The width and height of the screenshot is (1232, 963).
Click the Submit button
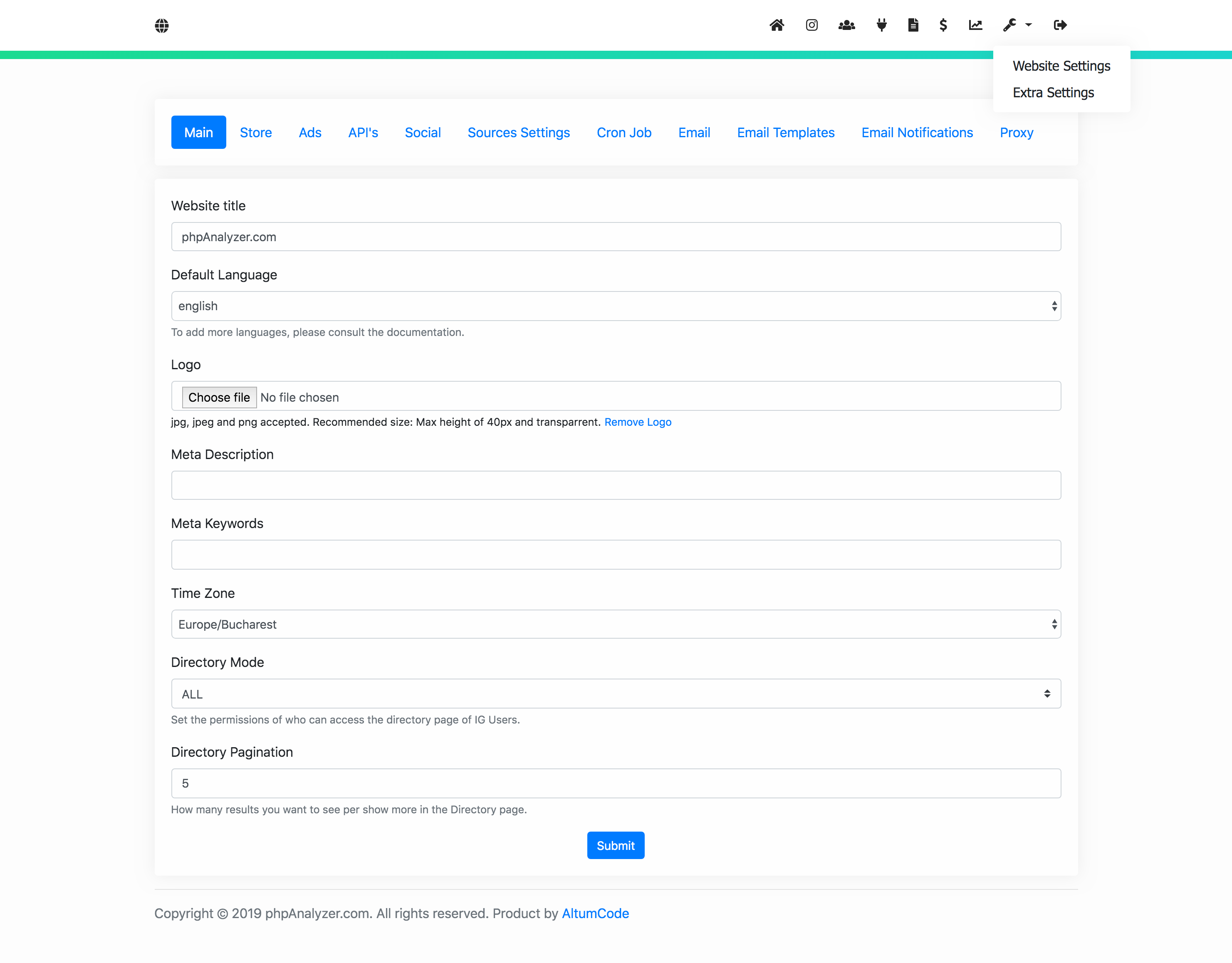pos(616,845)
